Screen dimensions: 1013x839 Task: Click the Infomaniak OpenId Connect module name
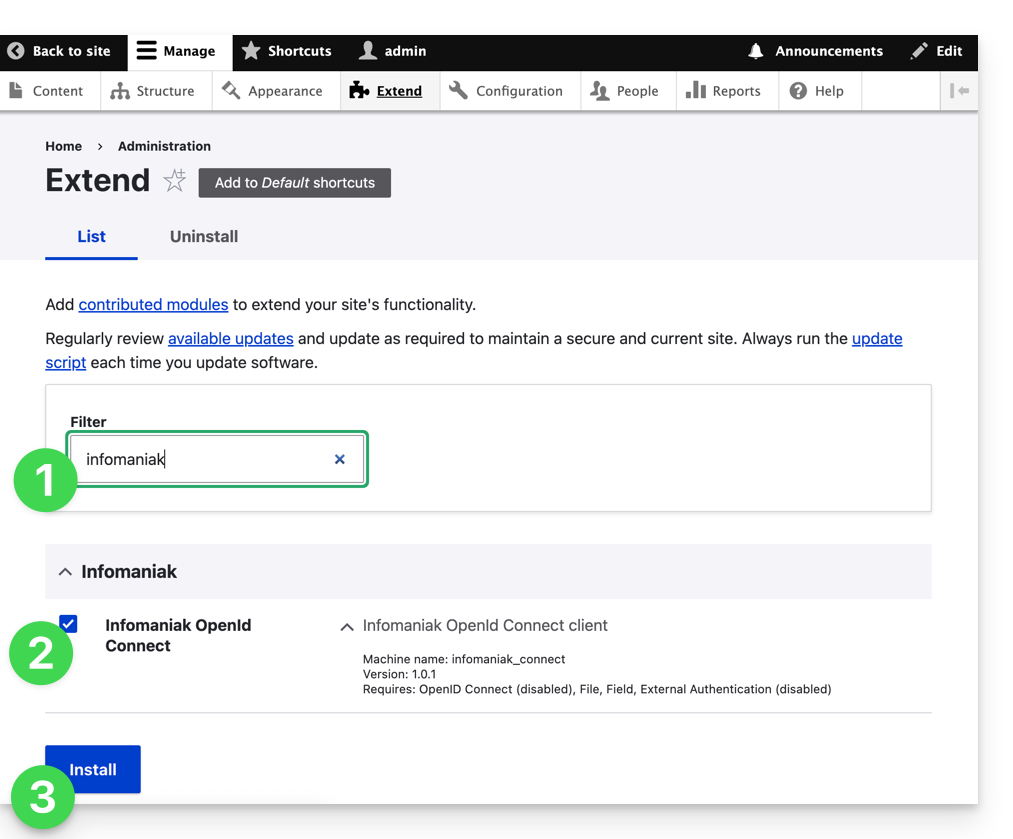[178, 636]
